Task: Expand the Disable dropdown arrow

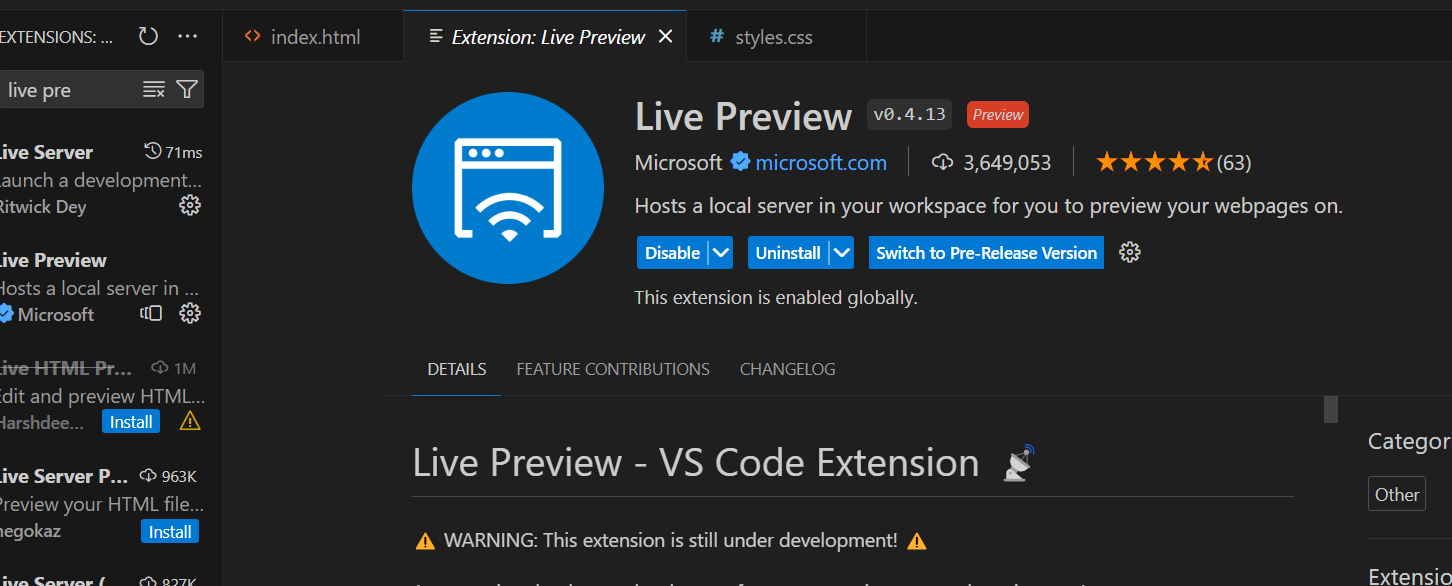Action: (721, 253)
